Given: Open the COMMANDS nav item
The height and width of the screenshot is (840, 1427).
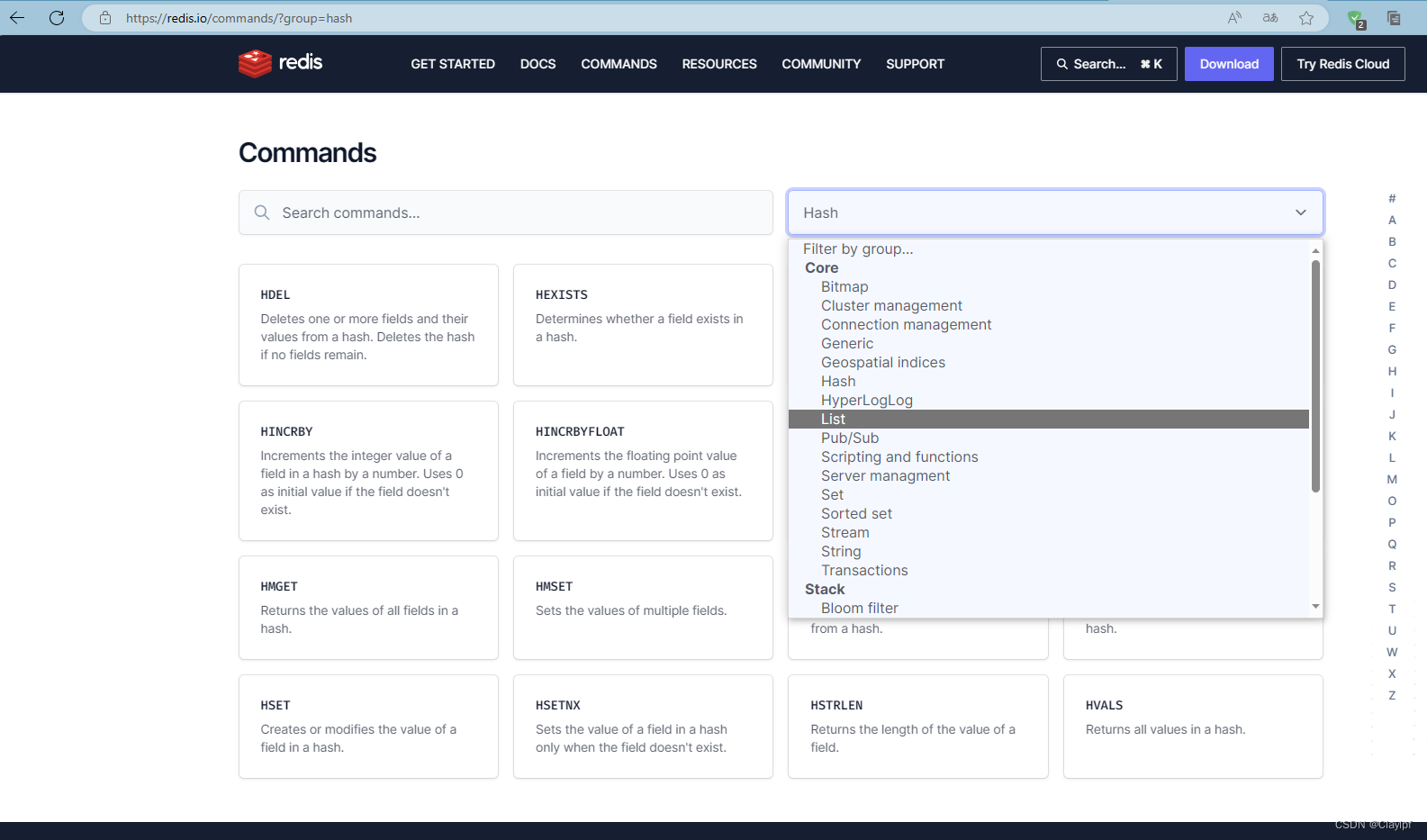Looking at the screenshot, I should point(619,64).
